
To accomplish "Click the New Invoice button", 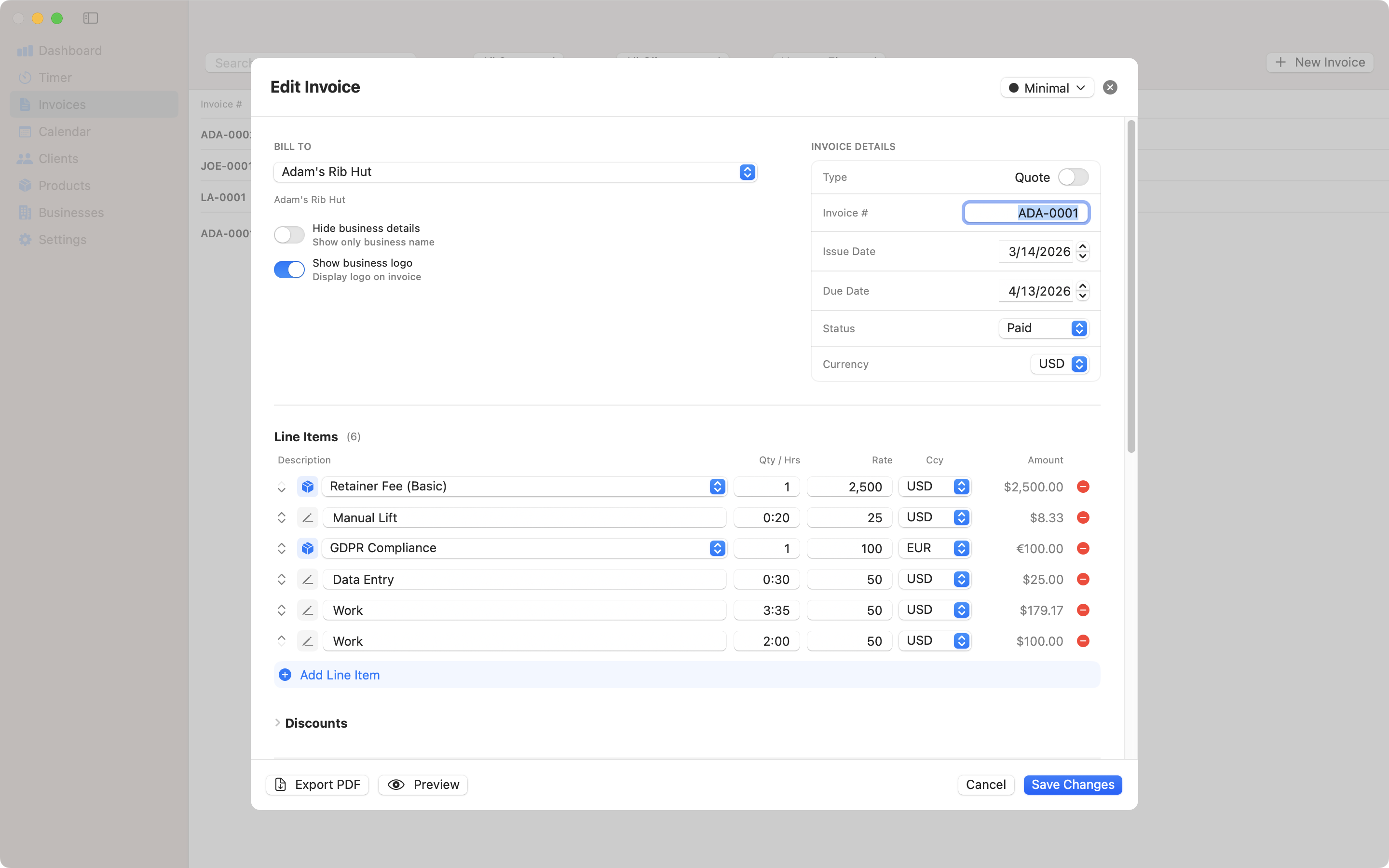I will click(x=1320, y=62).
